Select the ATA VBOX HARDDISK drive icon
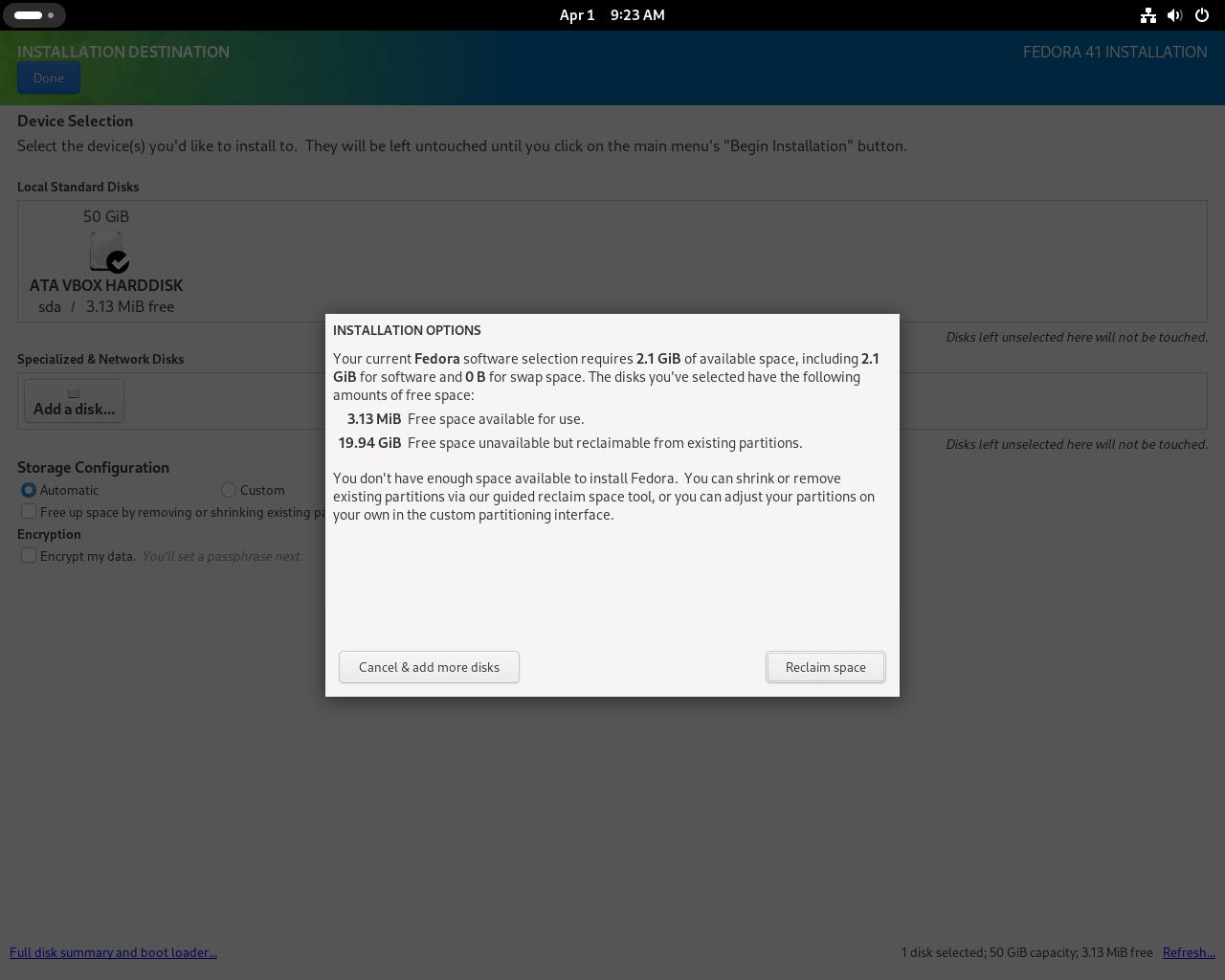 [108, 251]
